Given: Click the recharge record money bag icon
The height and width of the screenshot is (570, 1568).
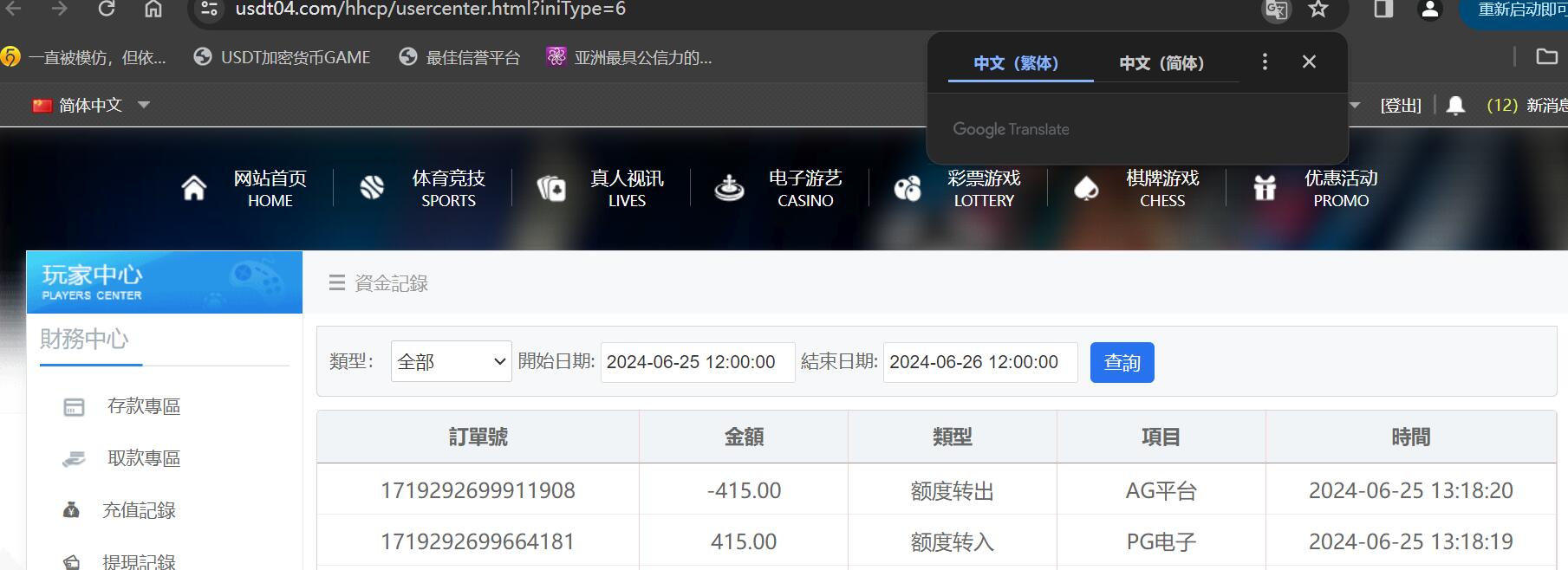Looking at the screenshot, I should pos(72,510).
